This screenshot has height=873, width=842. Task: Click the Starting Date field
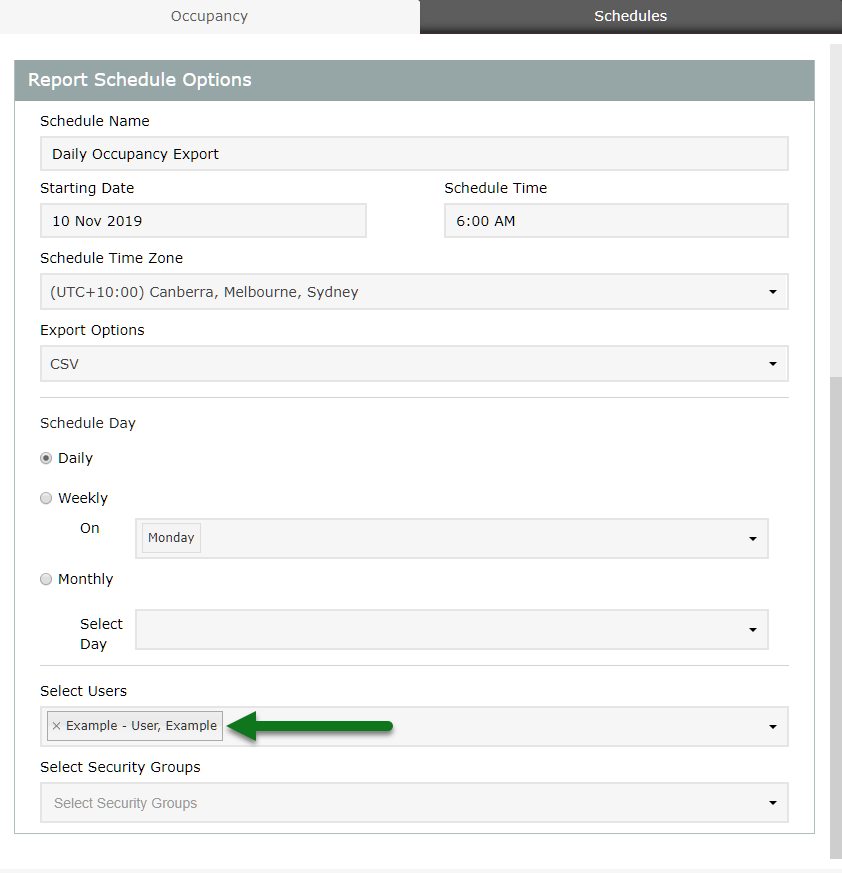coord(203,220)
